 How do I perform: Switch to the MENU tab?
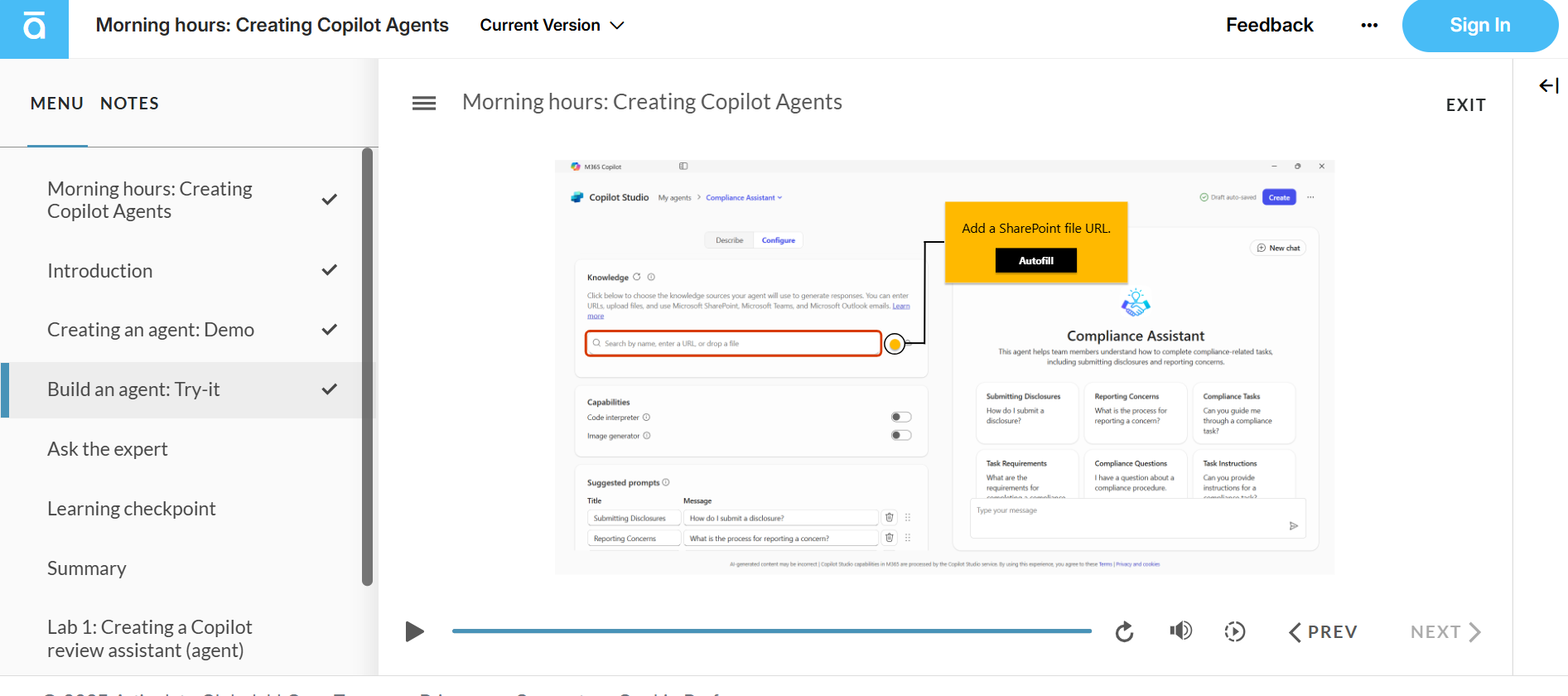[x=56, y=104]
